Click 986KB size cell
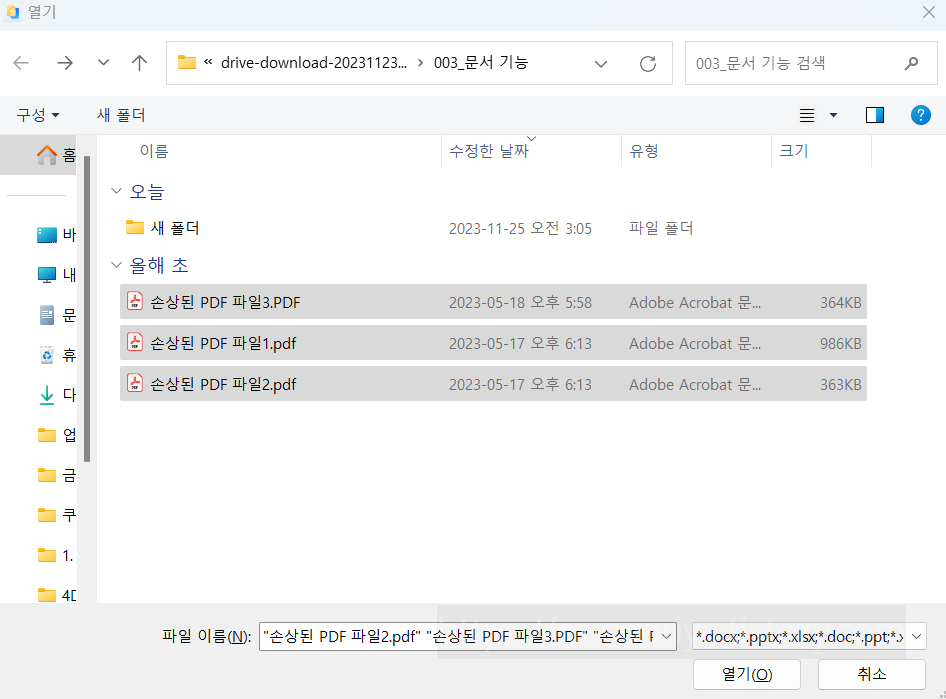This screenshot has width=946, height=699. [x=840, y=344]
